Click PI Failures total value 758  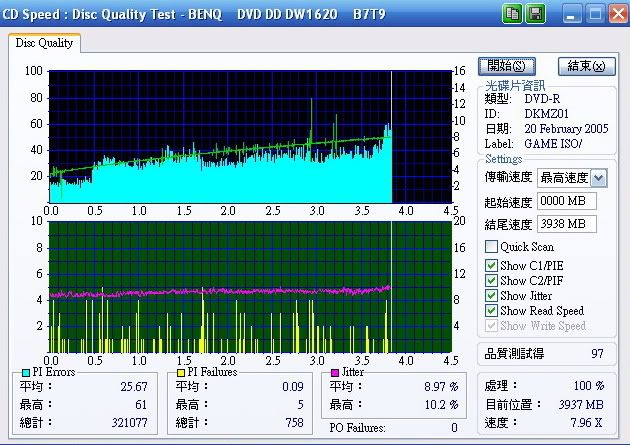(x=294, y=423)
